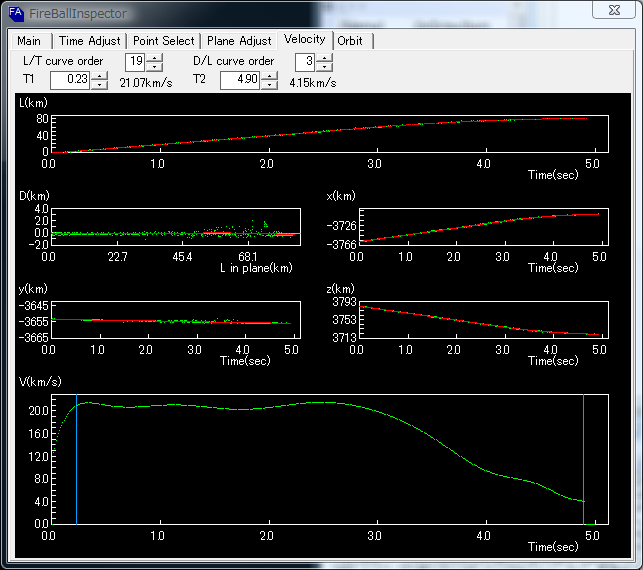The height and width of the screenshot is (570, 643).
Task: Select the Point Select tab
Action: tap(164, 41)
